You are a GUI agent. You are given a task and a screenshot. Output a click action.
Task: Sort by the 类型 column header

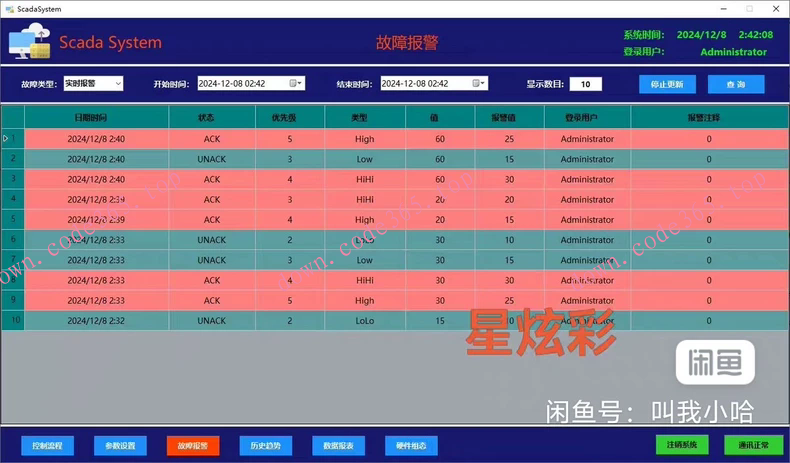pyautogui.click(x=365, y=117)
